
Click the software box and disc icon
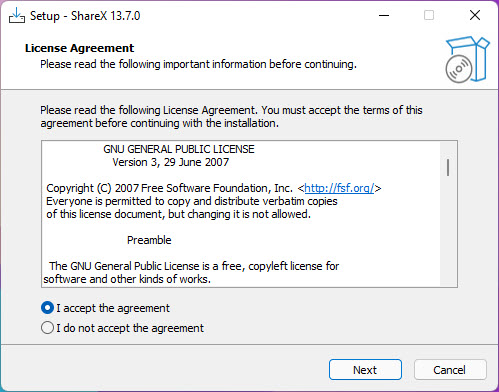[x=467, y=59]
